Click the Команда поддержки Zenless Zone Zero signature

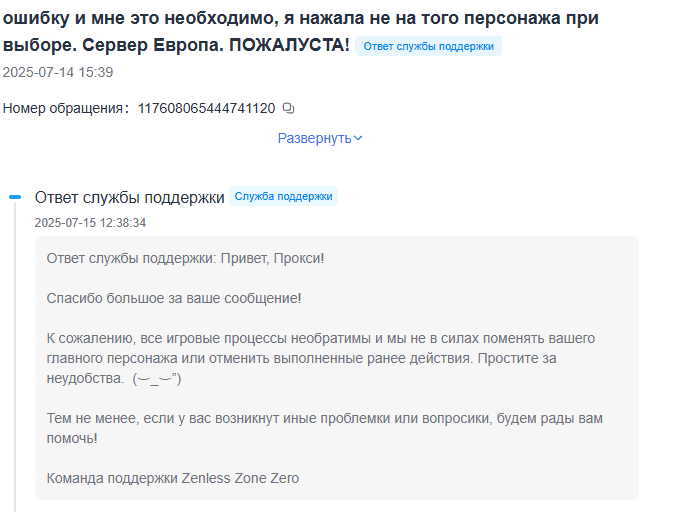tap(172, 478)
